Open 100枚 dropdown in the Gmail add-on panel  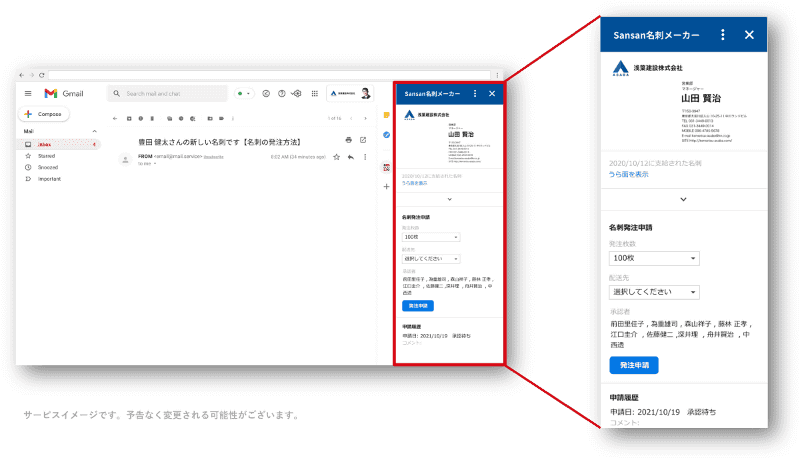(x=431, y=237)
